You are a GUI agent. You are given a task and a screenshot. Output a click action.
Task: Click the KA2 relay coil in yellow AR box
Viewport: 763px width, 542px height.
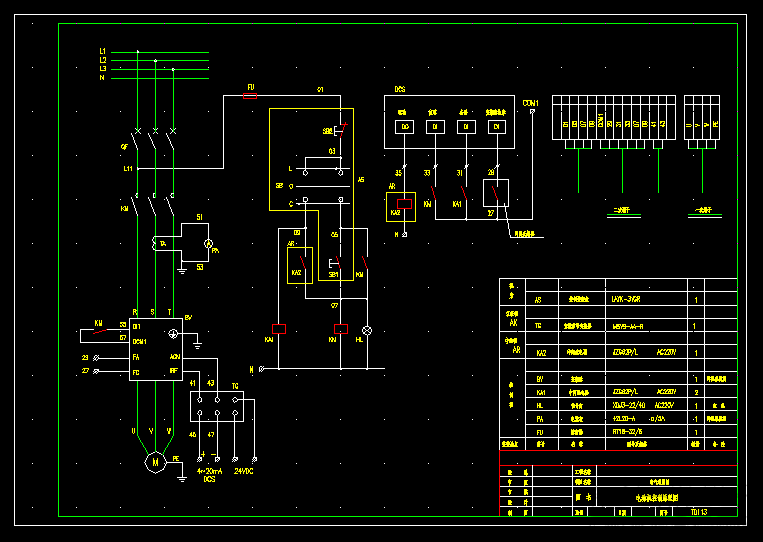(x=404, y=204)
